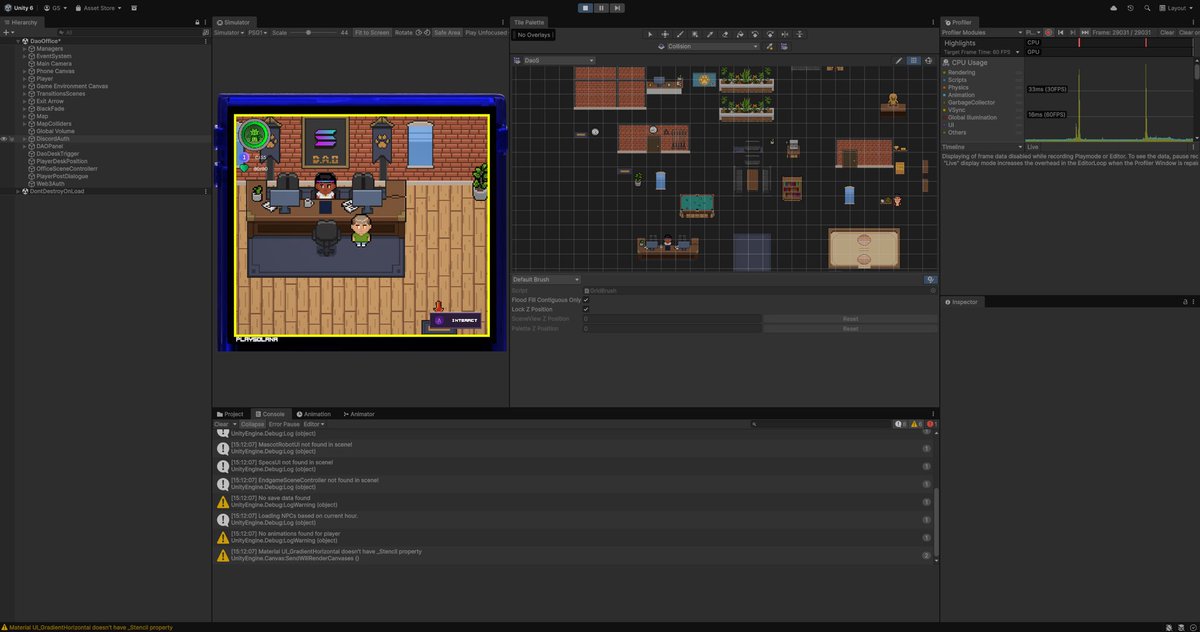Viewport: 1200px width, 632px height.
Task: Click the Hierarchy lock icon
Action: [197, 21]
